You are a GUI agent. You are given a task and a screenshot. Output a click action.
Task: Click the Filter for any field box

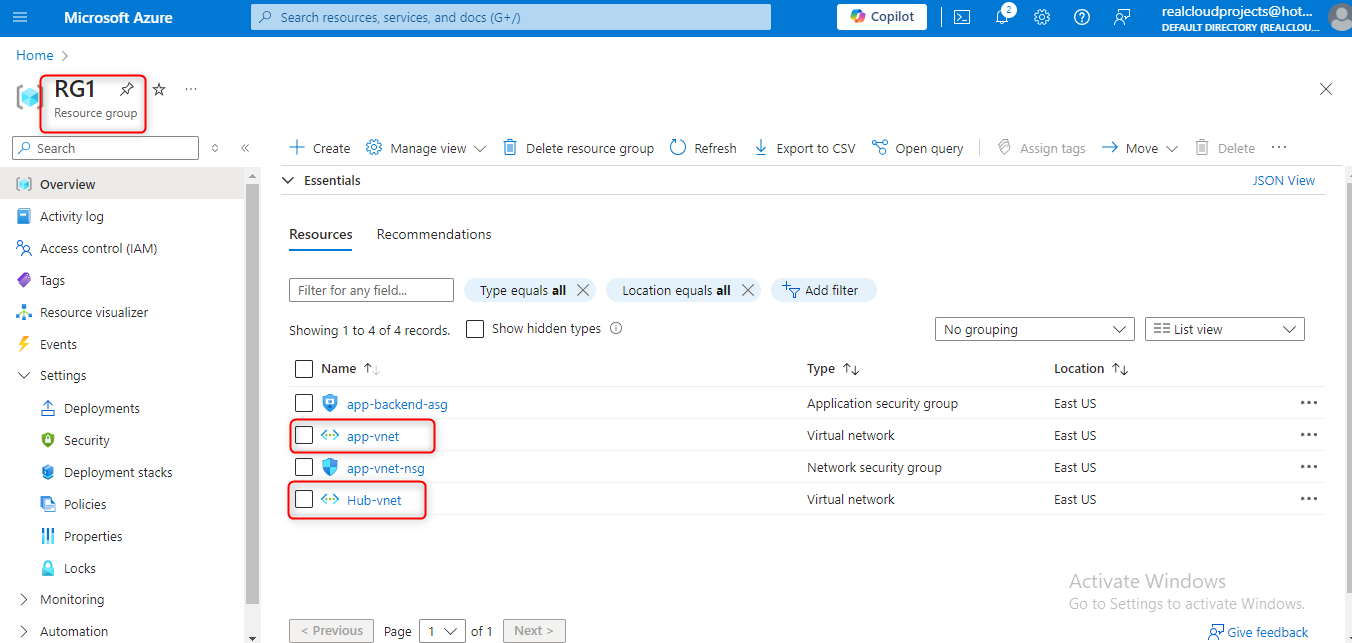coord(371,290)
